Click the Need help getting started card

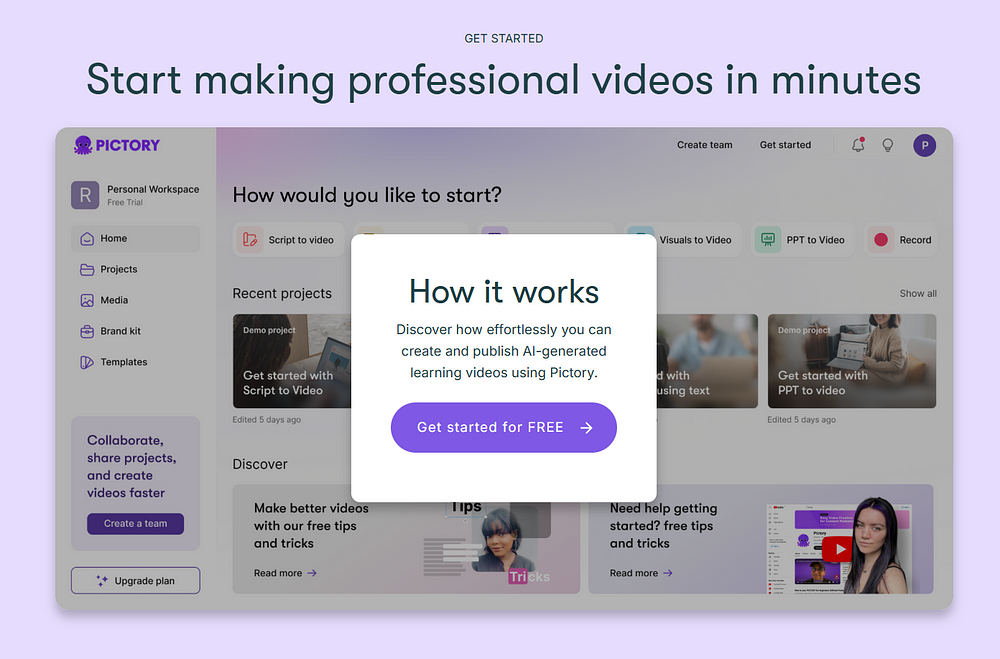pyautogui.click(x=761, y=539)
